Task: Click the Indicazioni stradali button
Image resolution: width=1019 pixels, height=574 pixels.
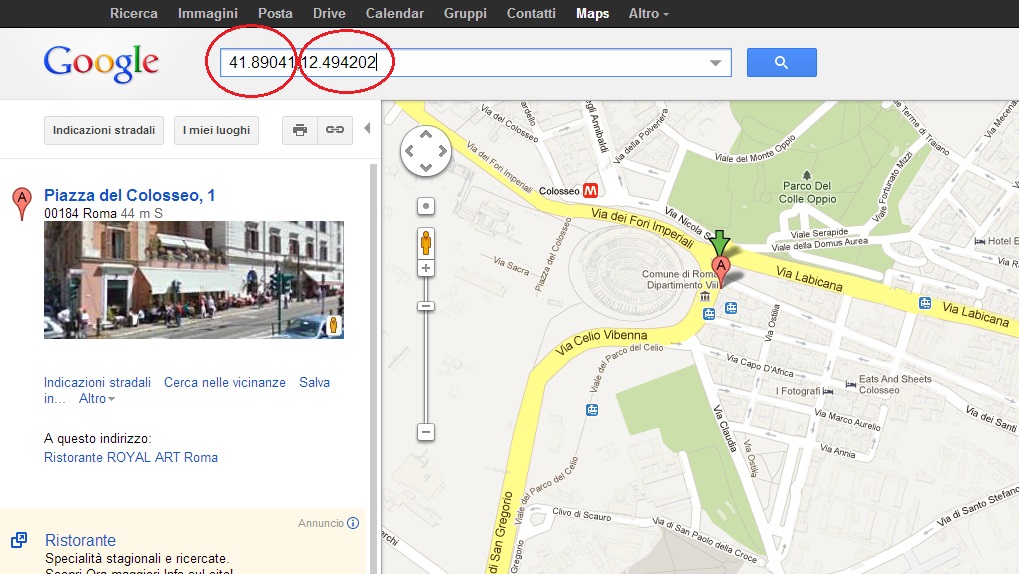Action: click(104, 130)
